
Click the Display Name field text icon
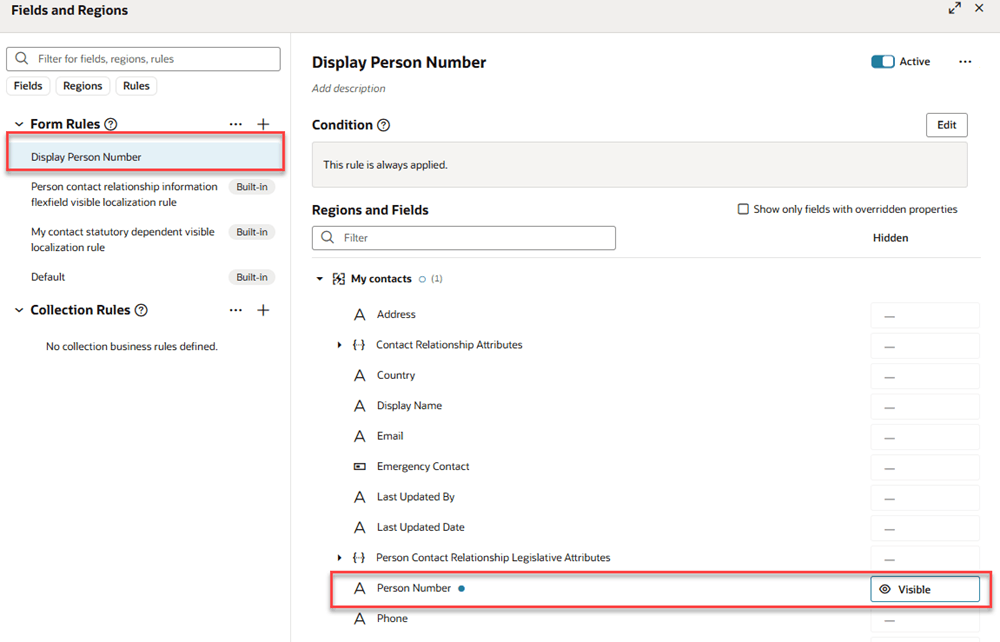tap(360, 406)
